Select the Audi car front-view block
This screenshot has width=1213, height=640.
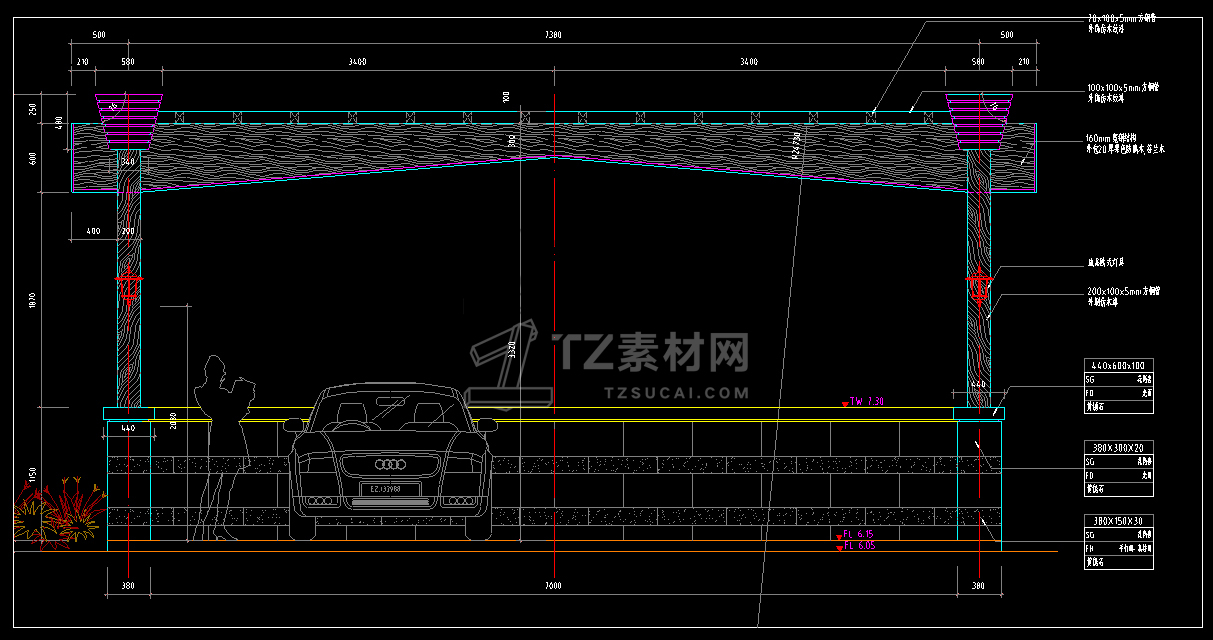click(390, 462)
